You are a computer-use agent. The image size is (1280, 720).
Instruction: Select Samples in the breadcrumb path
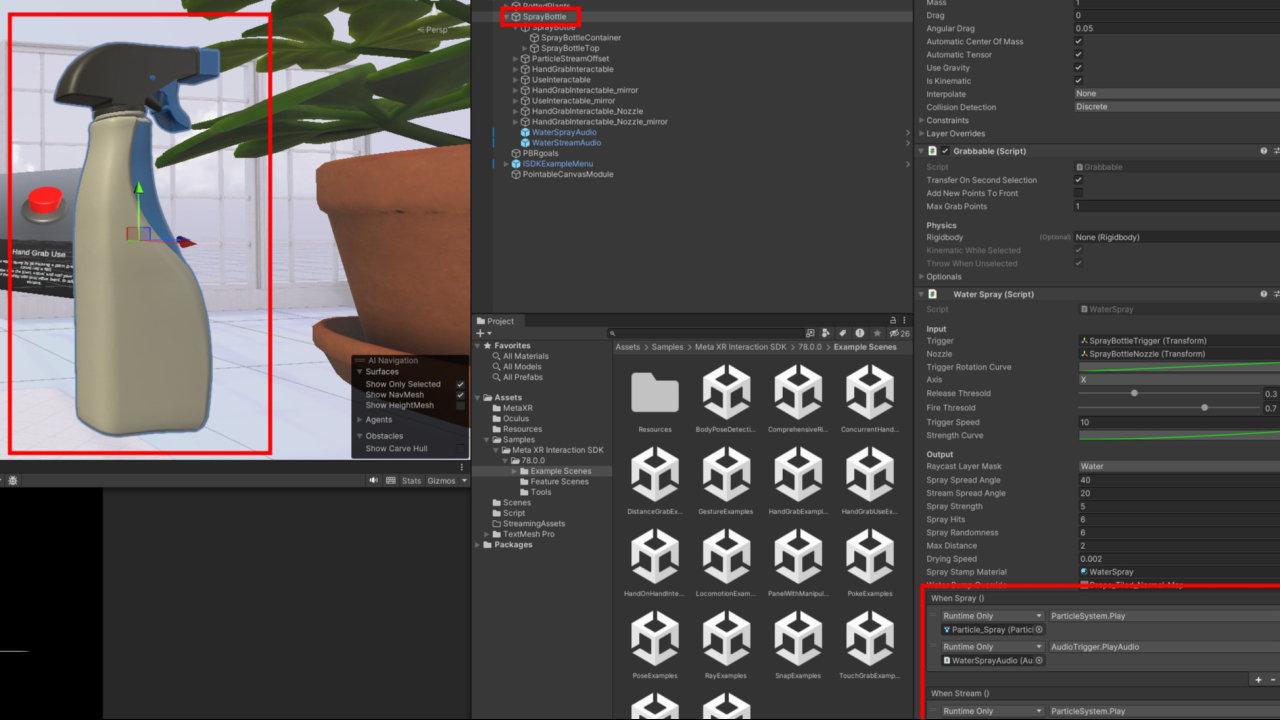pyautogui.click(x=666, y=347)
